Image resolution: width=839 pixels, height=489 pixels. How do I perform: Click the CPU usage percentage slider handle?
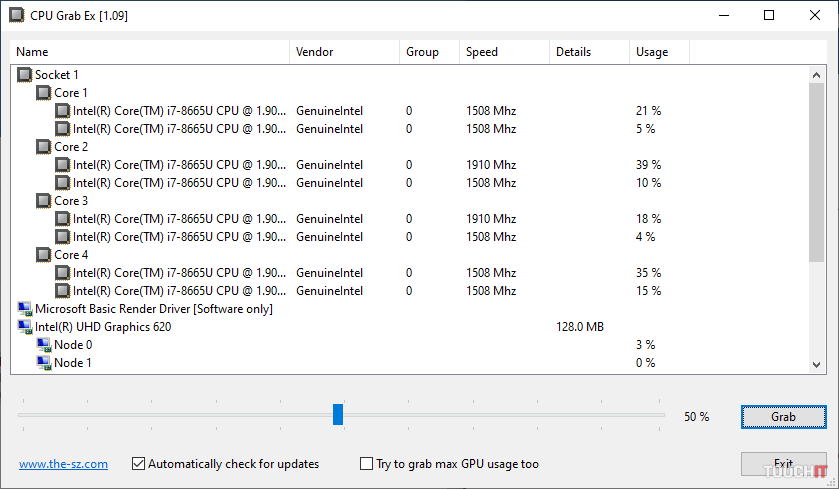pyautogui.click(x=338, y=414)
